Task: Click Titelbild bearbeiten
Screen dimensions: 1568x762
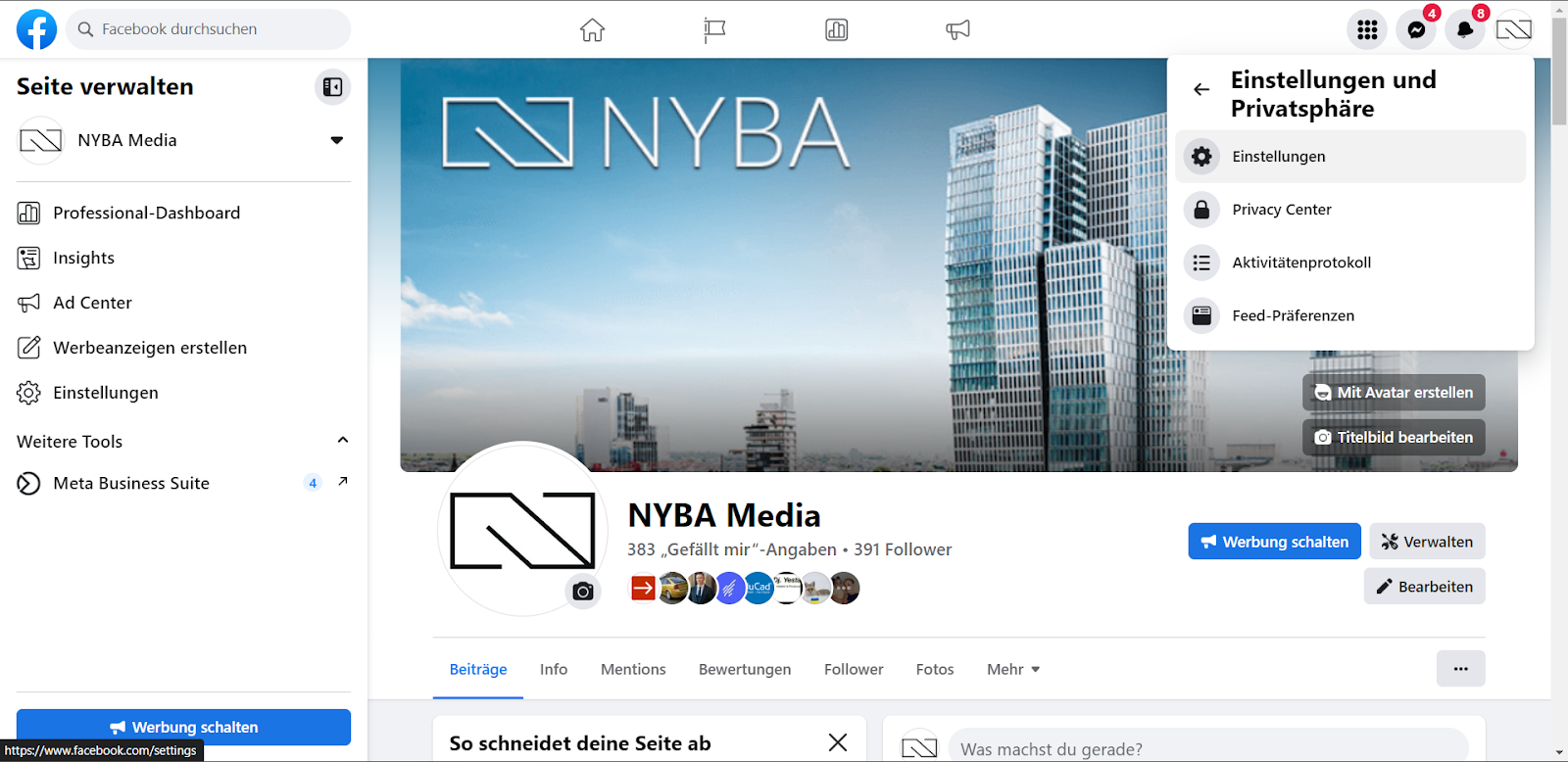Action: point(1394,438)
